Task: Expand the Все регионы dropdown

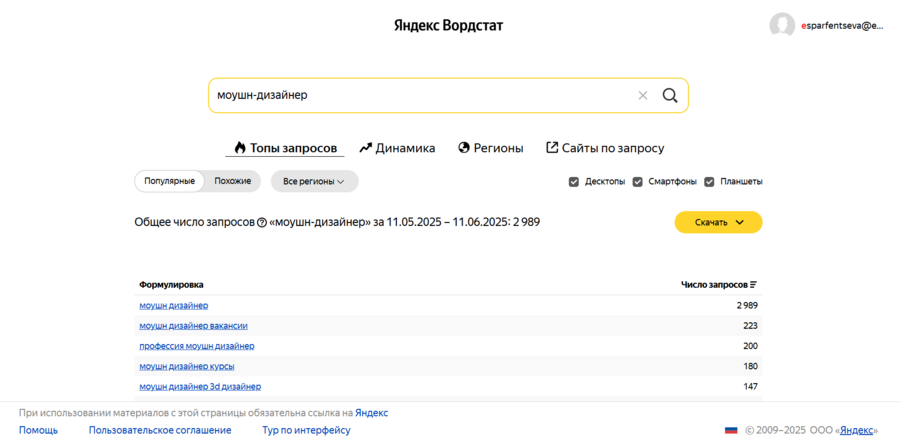Action: click(x=314, y=181)
